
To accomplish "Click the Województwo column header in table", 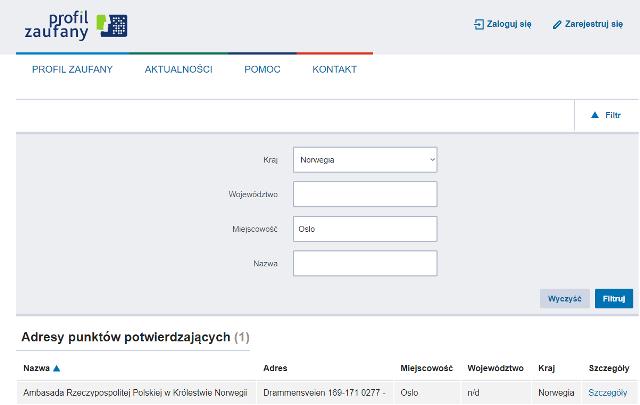I will tap(495, 368).
